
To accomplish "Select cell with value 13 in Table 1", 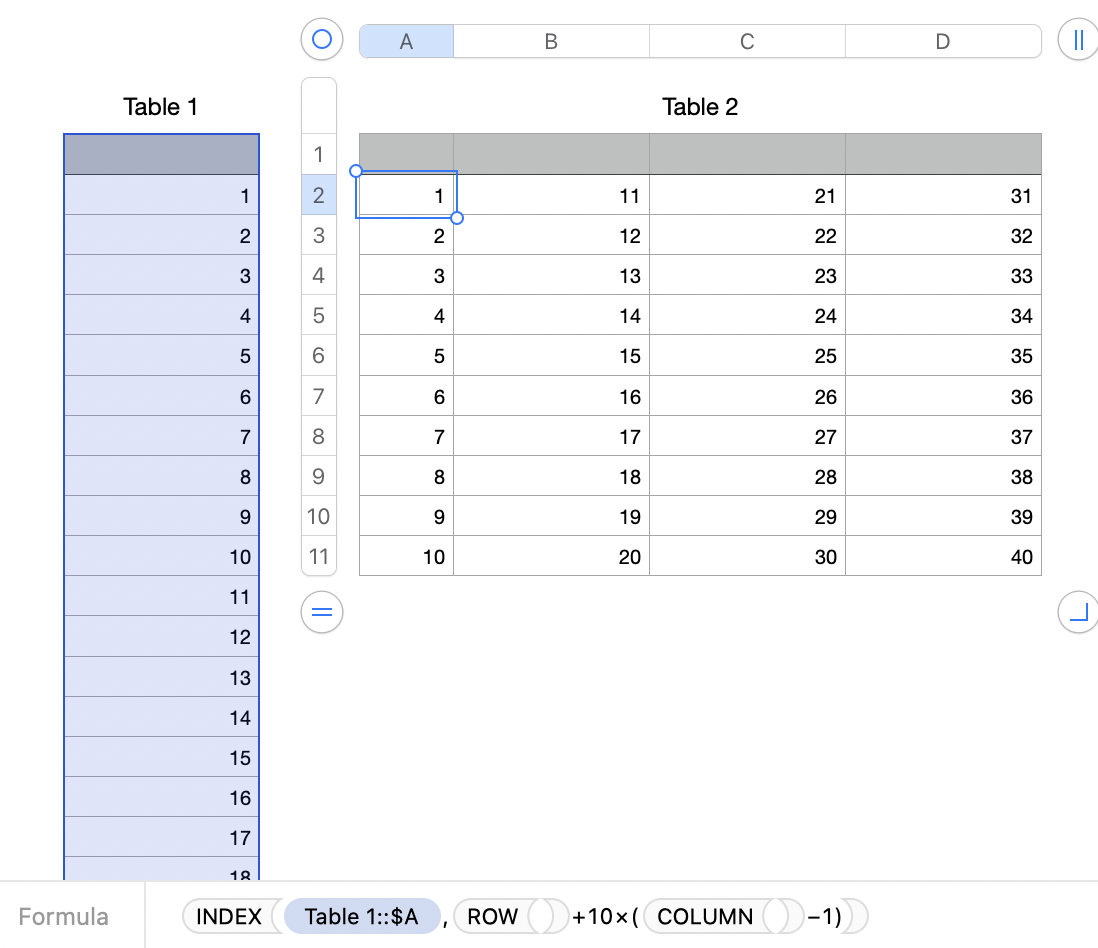I will 161,677.
